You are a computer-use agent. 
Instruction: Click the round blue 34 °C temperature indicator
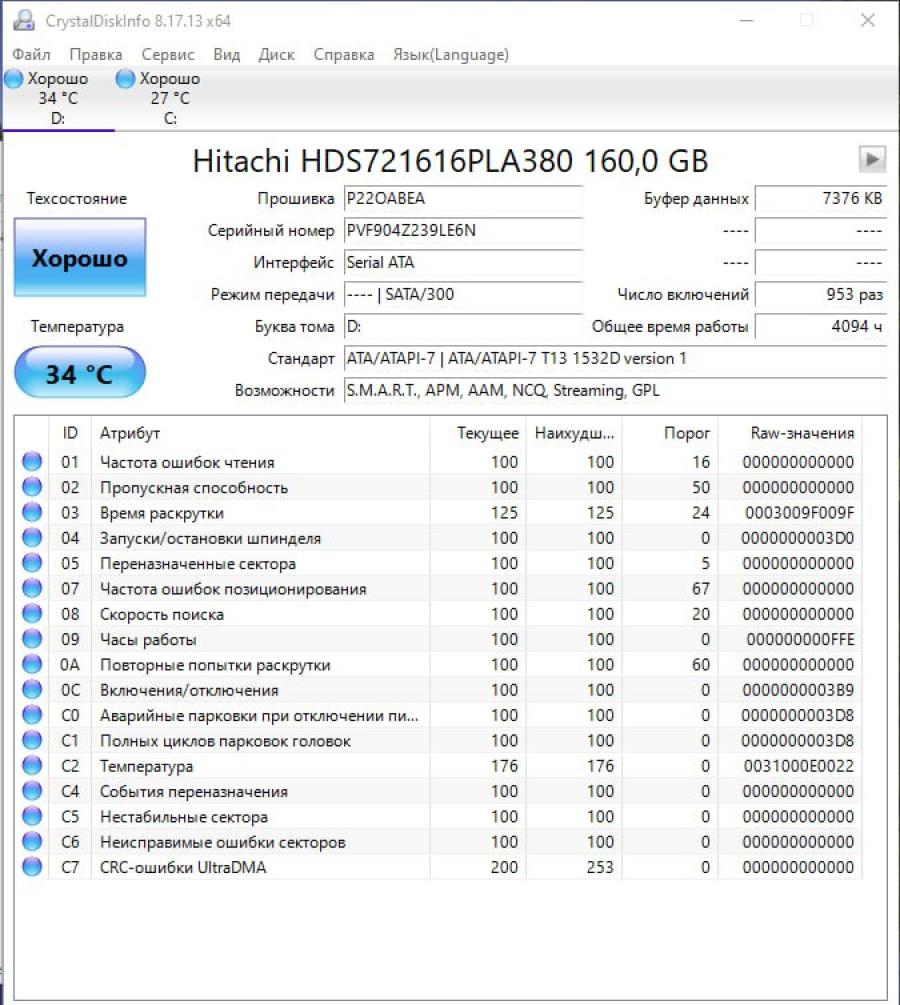coord(79,374)
